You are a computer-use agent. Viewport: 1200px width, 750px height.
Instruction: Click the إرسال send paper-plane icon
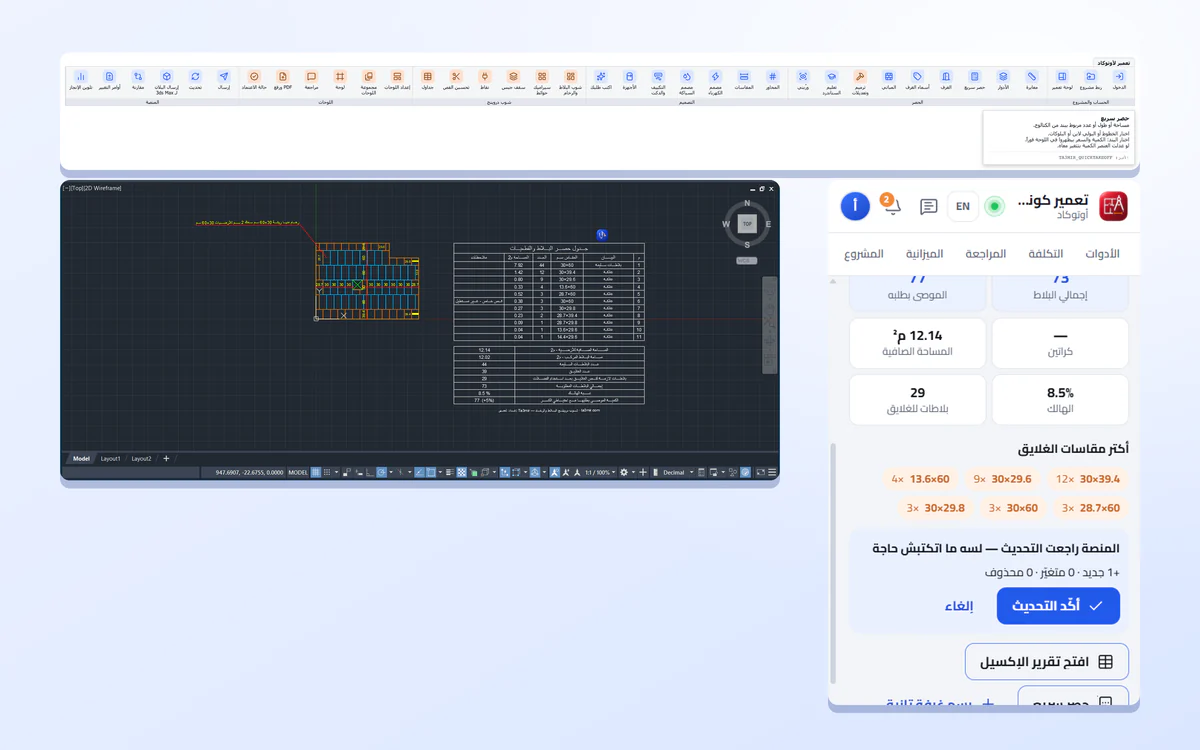224,77
